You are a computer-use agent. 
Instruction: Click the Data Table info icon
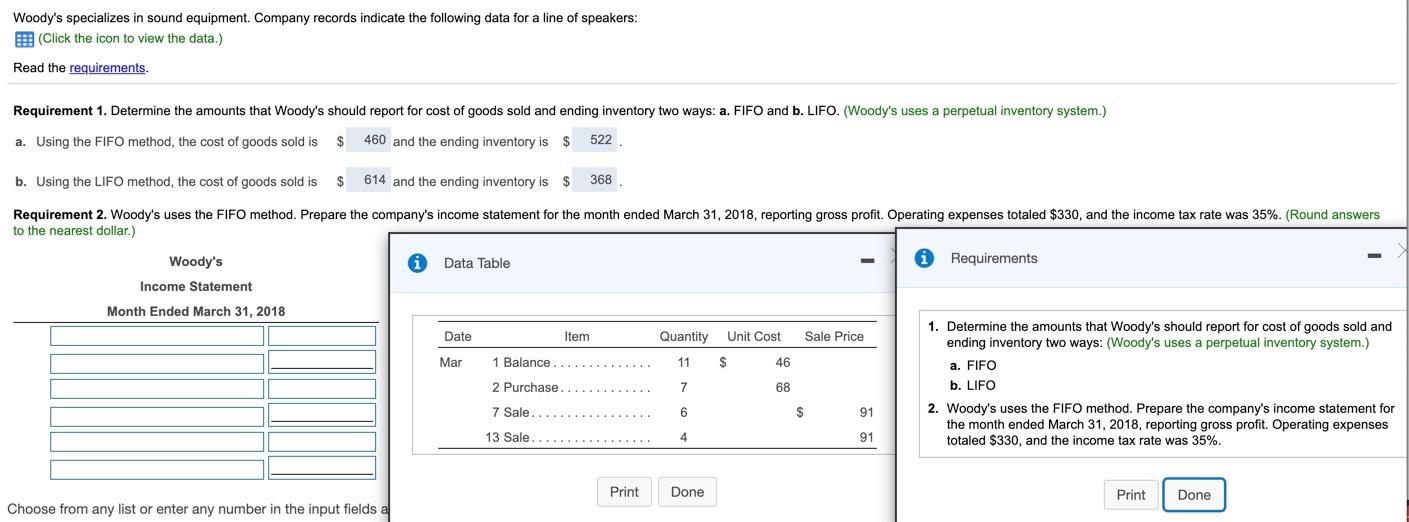(419, 263)
